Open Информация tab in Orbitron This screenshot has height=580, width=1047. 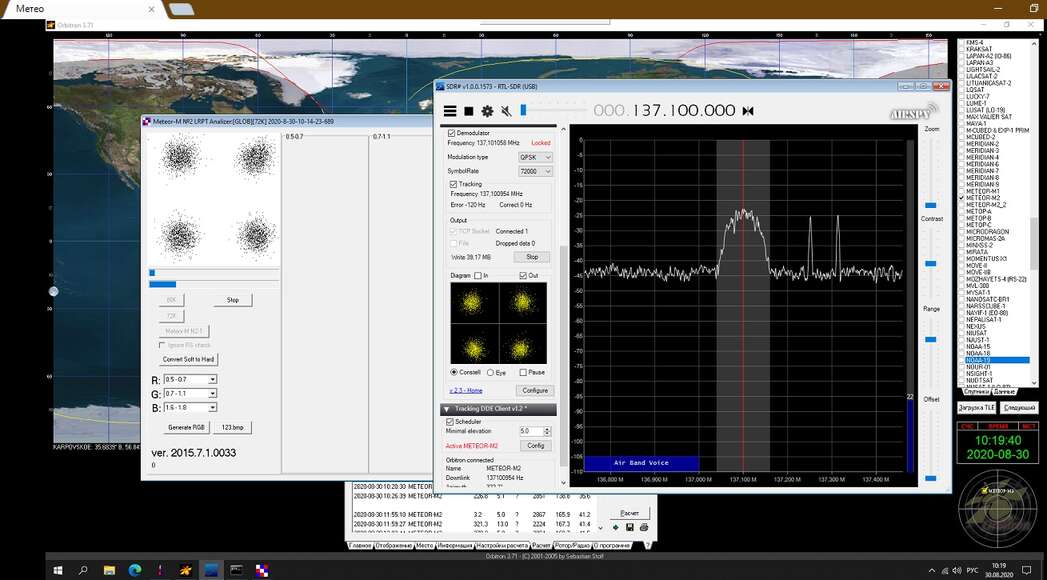[455, 545]
